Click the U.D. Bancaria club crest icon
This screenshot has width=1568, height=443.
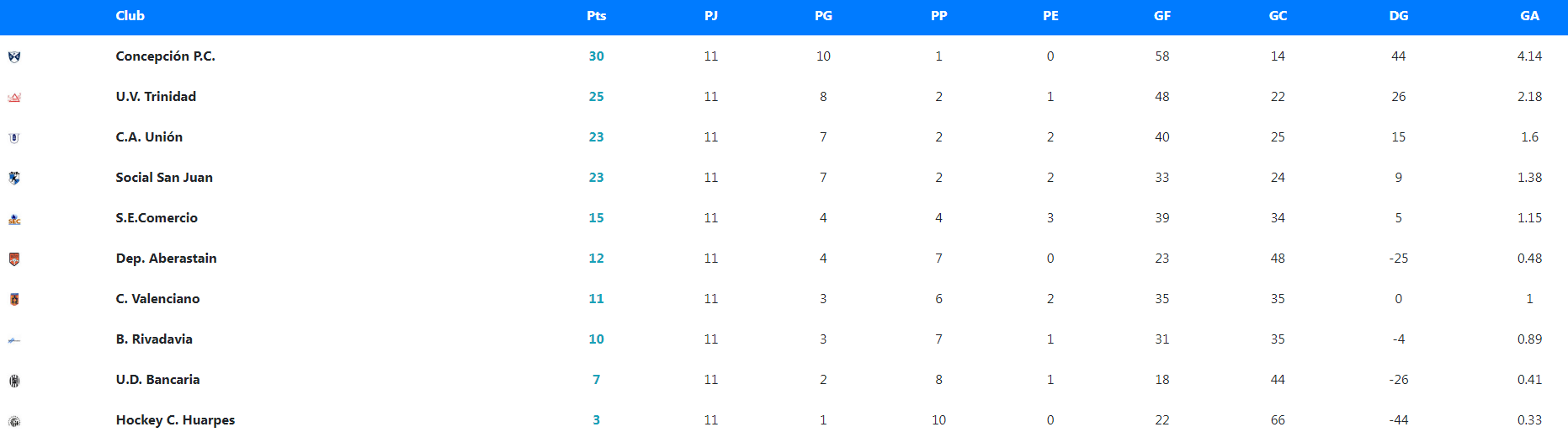tap(14, 381)
